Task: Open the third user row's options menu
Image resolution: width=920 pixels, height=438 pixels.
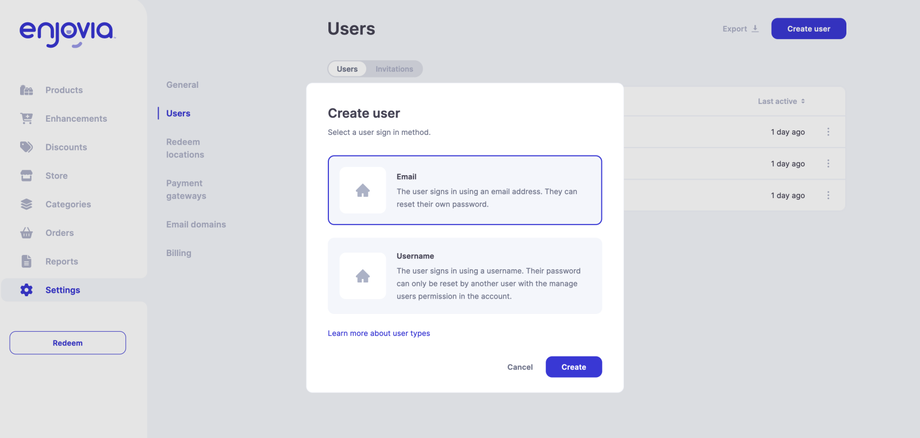Action: pos(828,195)
